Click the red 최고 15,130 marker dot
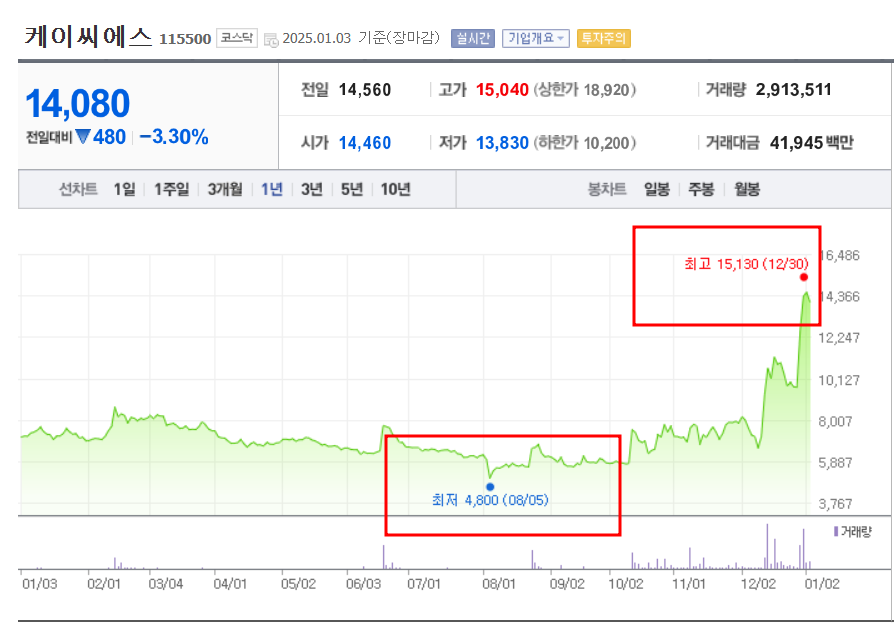Screen dimensions: 894x623 pyautogui.click(x=804, y=277)
